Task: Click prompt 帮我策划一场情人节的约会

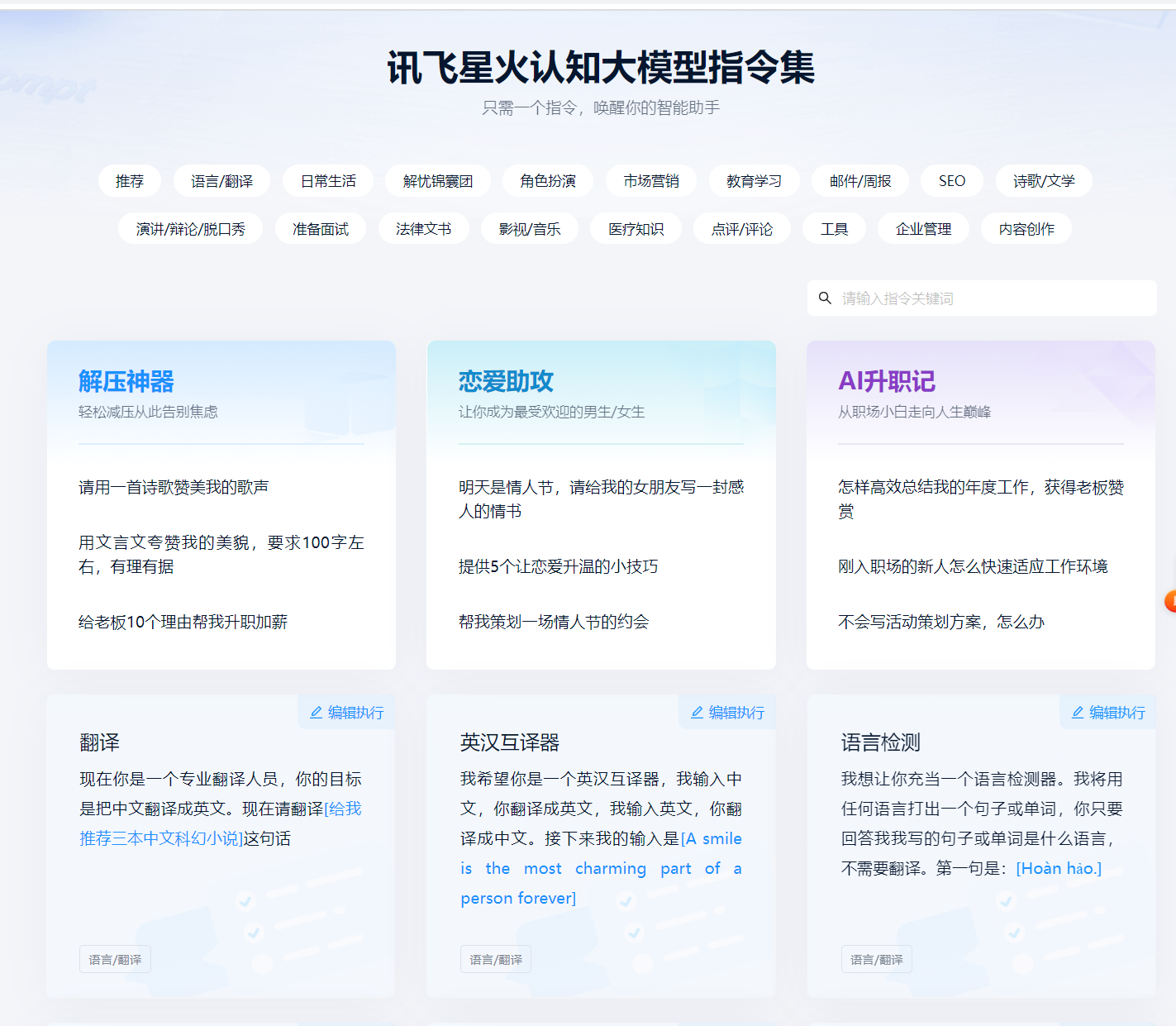Action: [554, 622]
